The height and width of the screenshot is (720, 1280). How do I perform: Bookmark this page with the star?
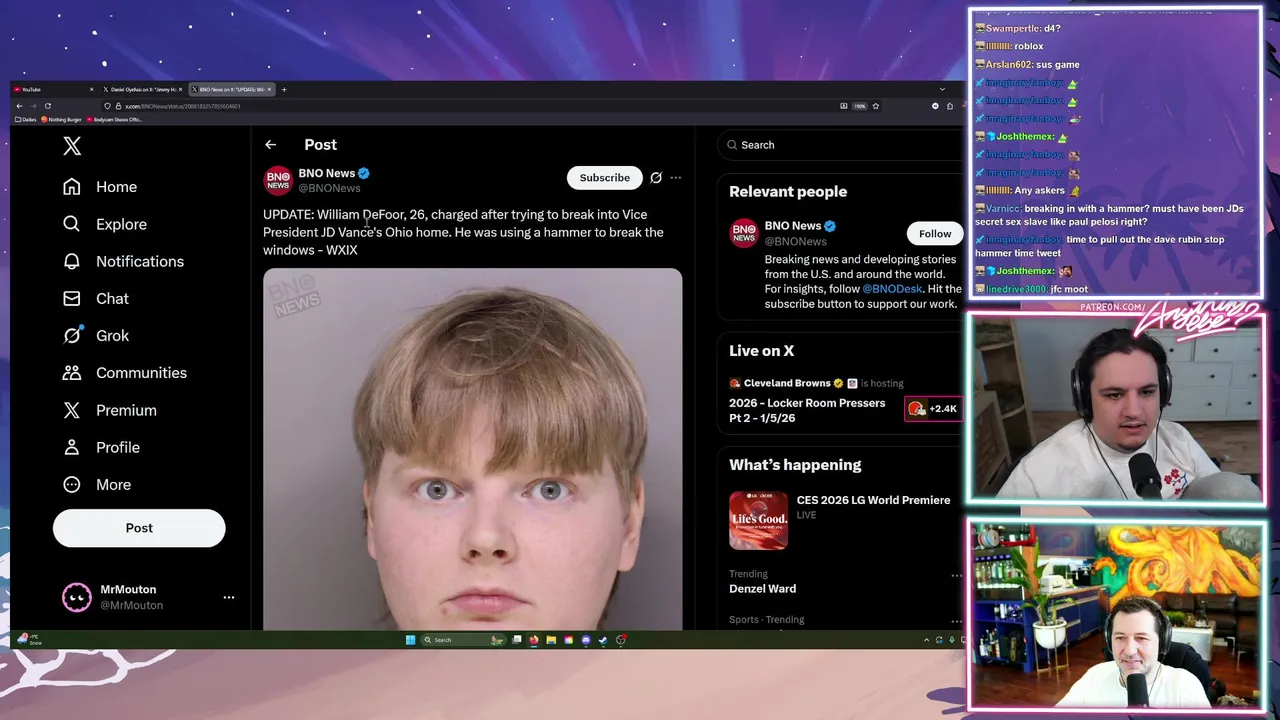coord(876,106)
